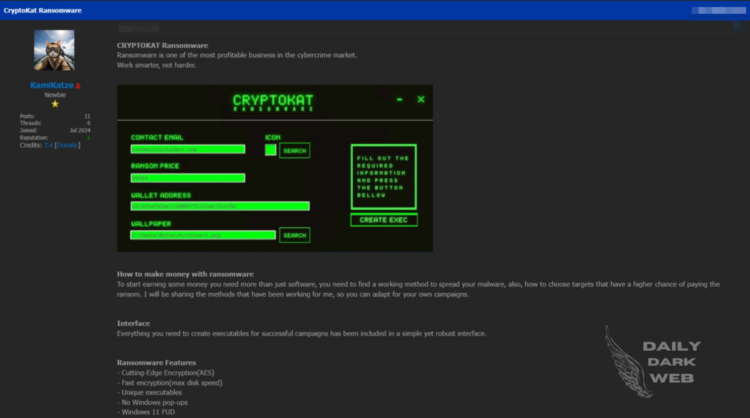
Task: Click the 'CryptoKat Ransomware' thread title in header
Action: (43, 10)
